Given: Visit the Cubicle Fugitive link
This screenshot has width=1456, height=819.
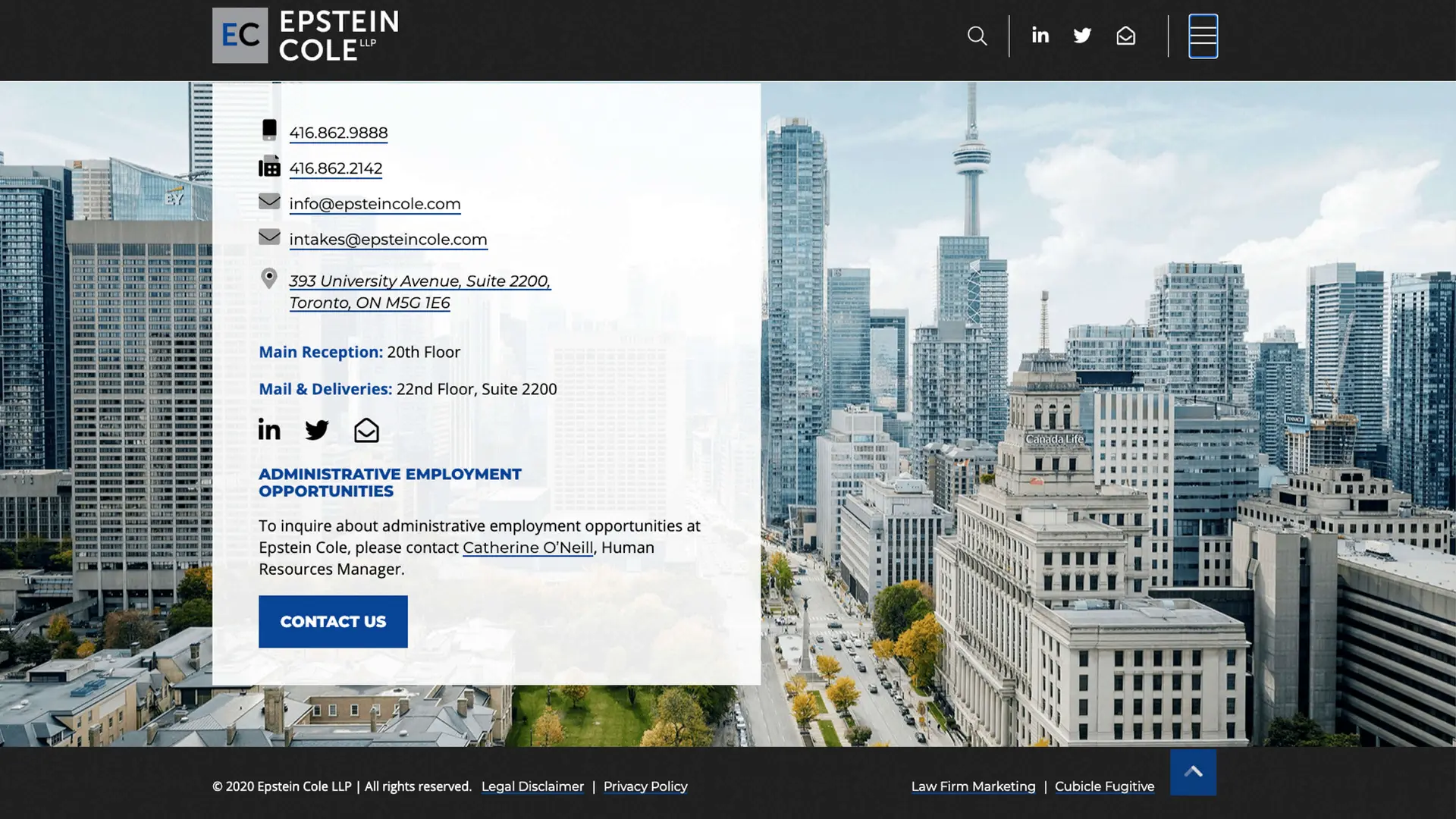Looking at the screenshot, I should [1104, 786].
